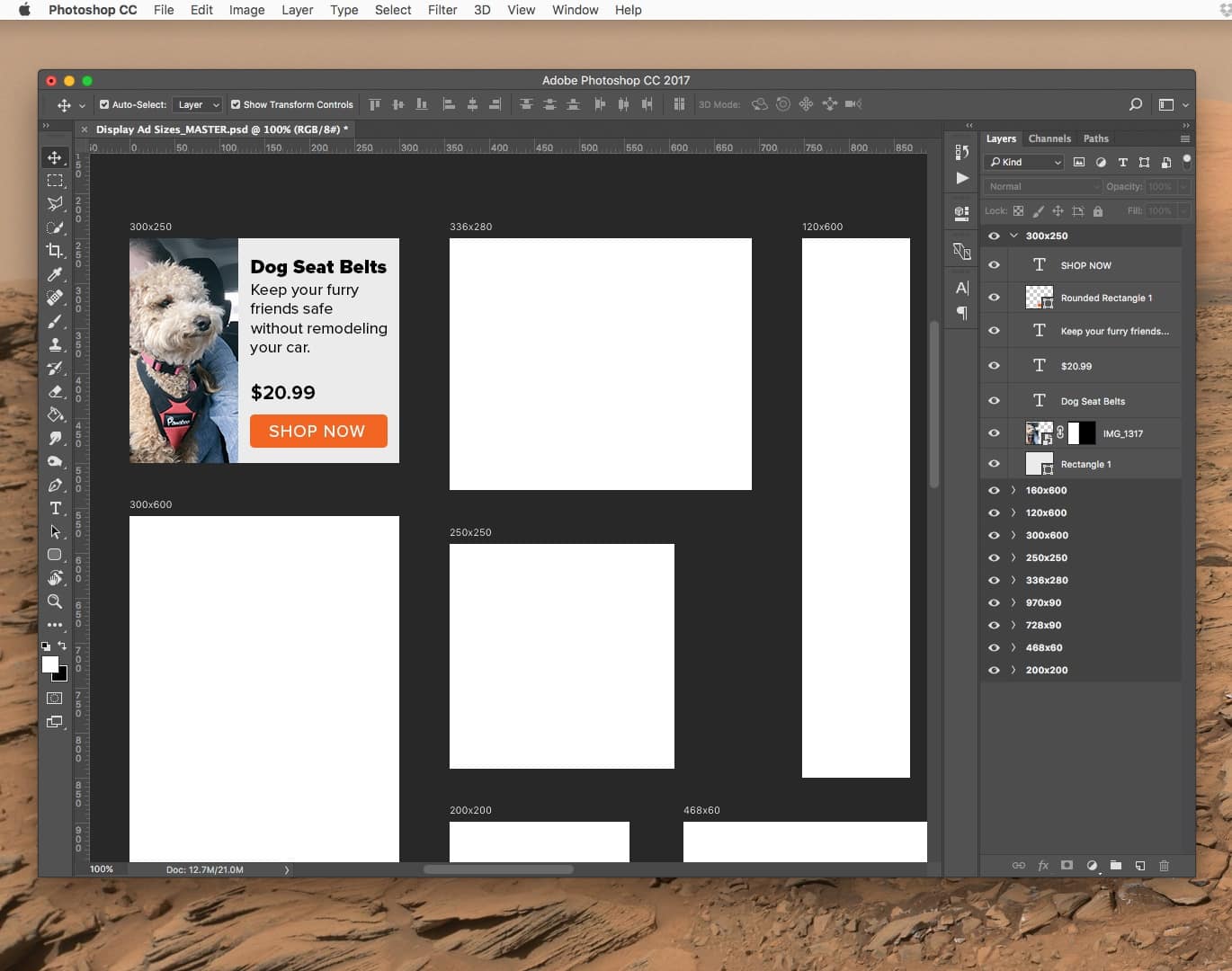This screenshot has width=1232, height=971.
Task: Collapse the 300x250 layer group
Action: pos(1013,236)
